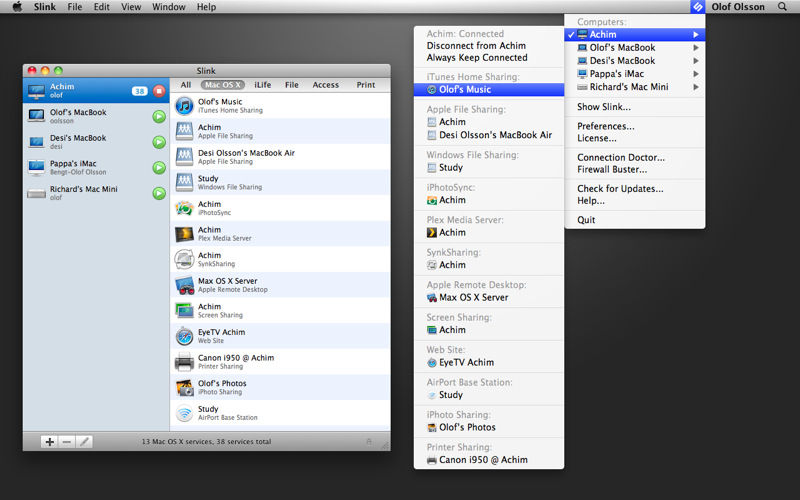Click the iPhotoSync Achim icon in list
This screenshot has height=500, width=800.
pyautogui.click(x=184, y=208)
